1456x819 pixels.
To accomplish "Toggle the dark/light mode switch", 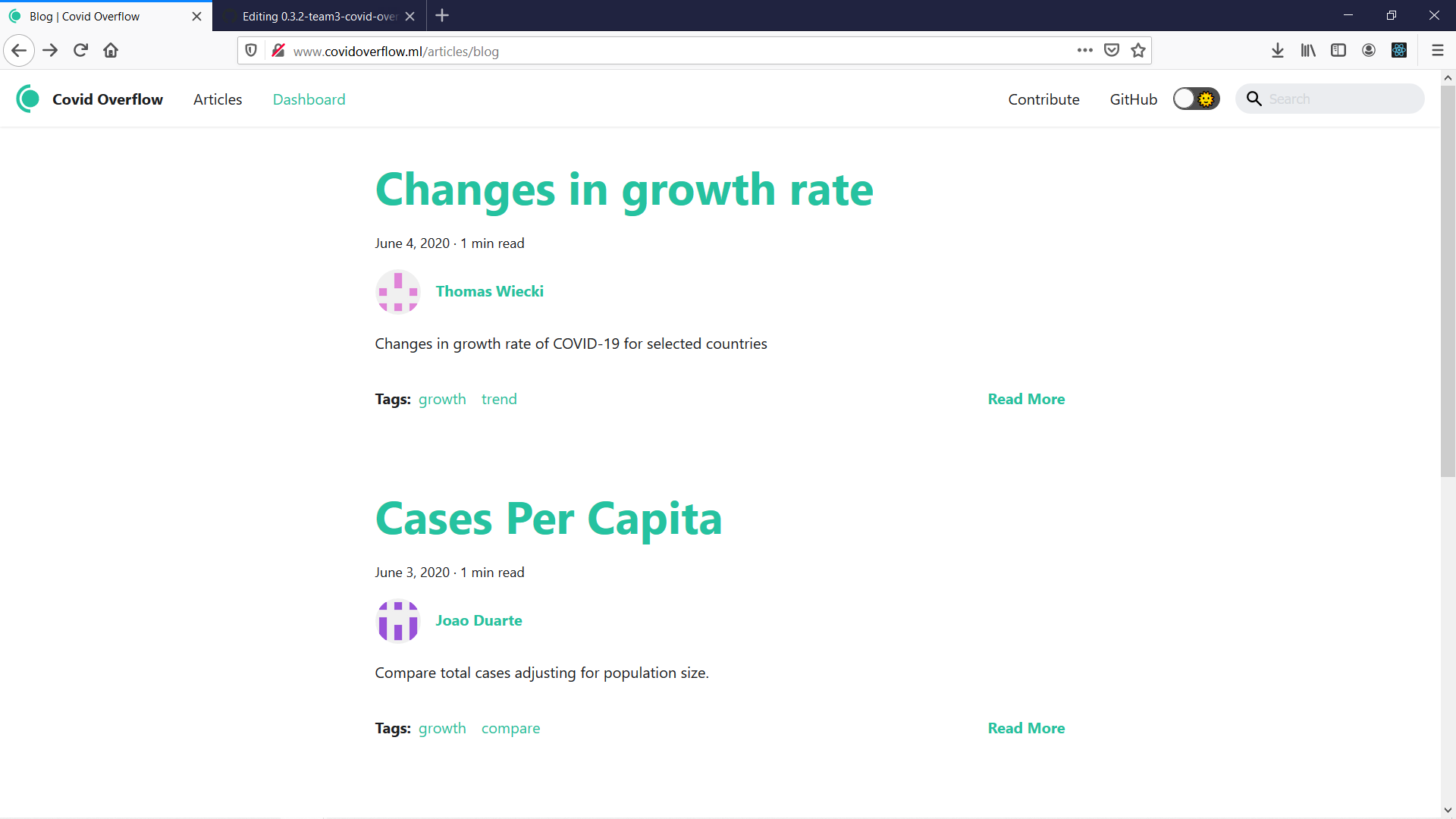I will (x=1196, y=99).
